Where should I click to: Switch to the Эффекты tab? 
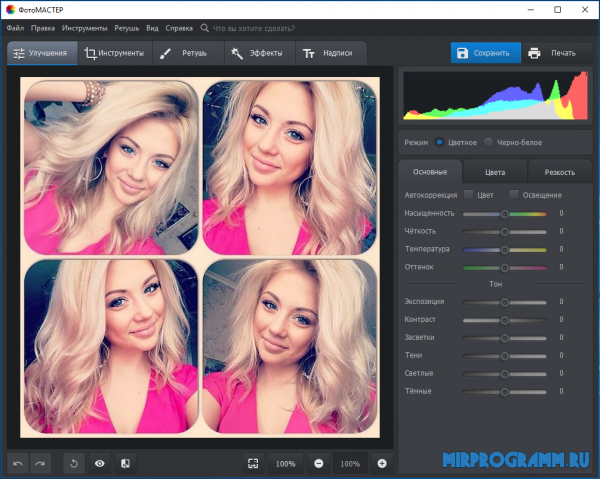pyautogui.click(x=258, y=53)
